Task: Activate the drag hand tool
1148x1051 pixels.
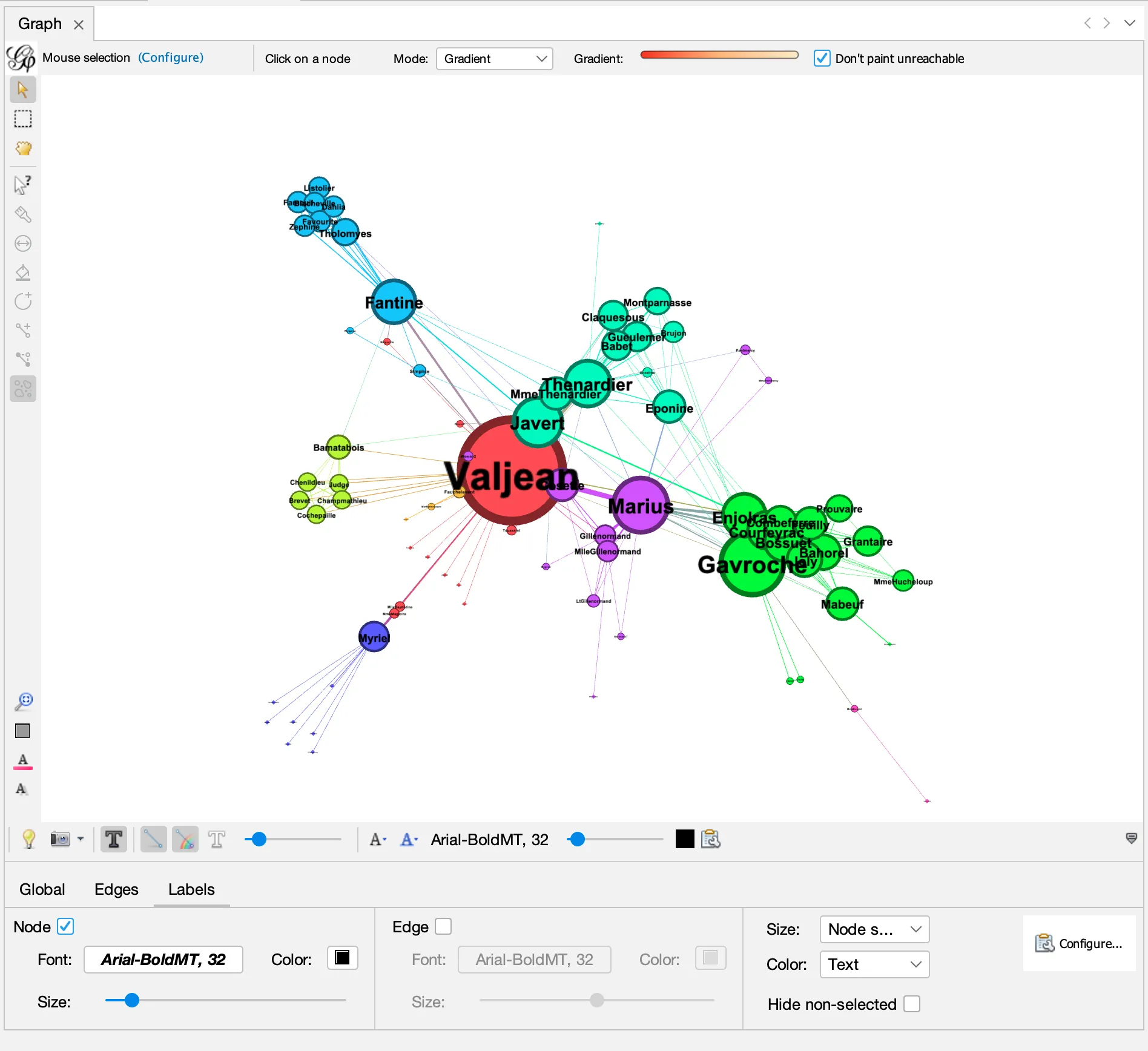Action: 23,149
